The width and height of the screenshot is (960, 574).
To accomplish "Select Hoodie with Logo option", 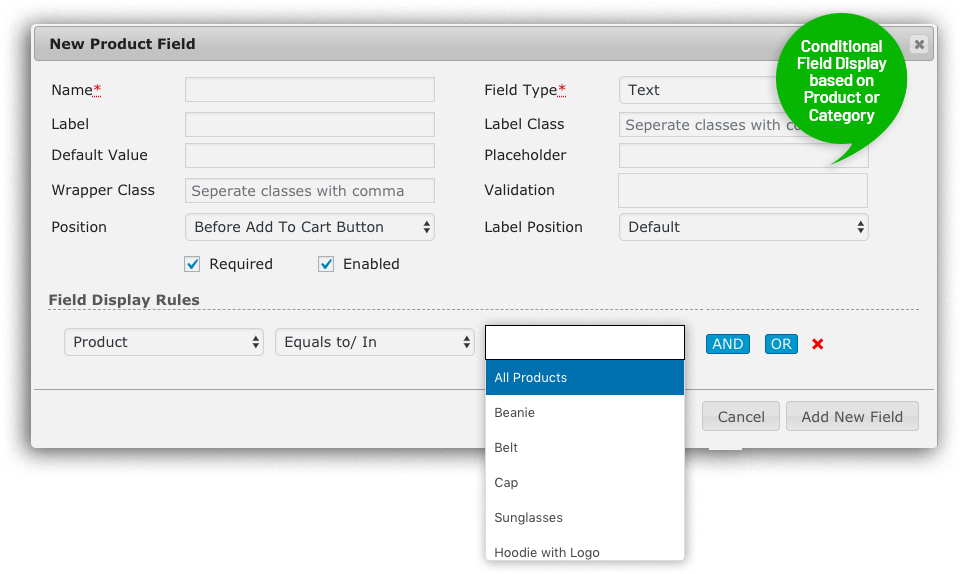I will (x=585, y=550).
